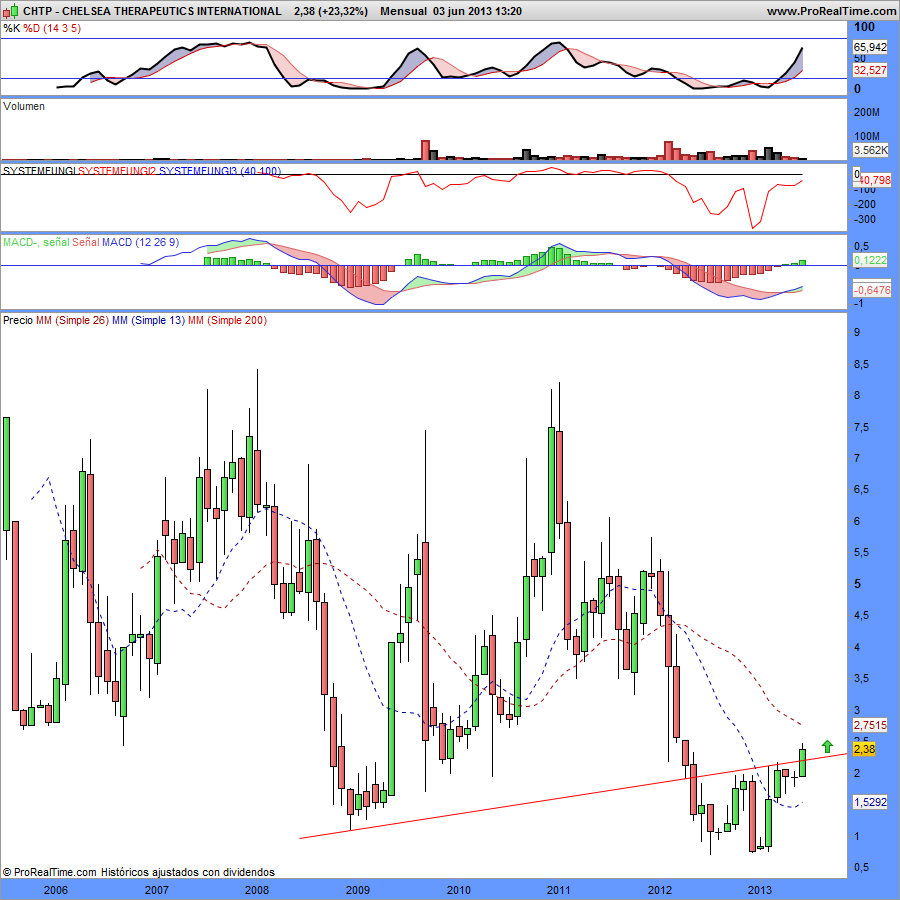Select the Volumen panel label
The image size is (900, 900).
(x=24, y=106)
